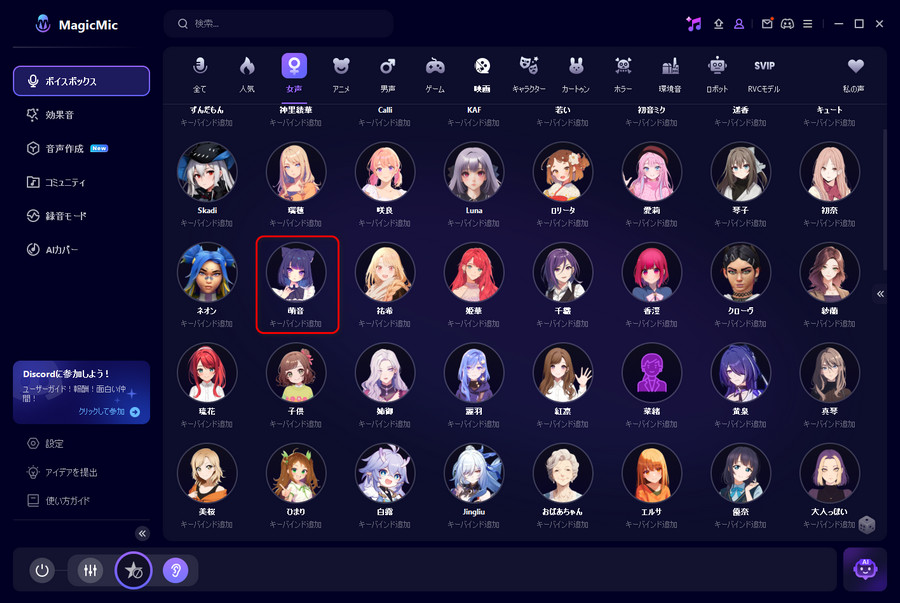The image size is (900, 603).
Task: Click the sparkling music note icon
Action: click(694, 24)
